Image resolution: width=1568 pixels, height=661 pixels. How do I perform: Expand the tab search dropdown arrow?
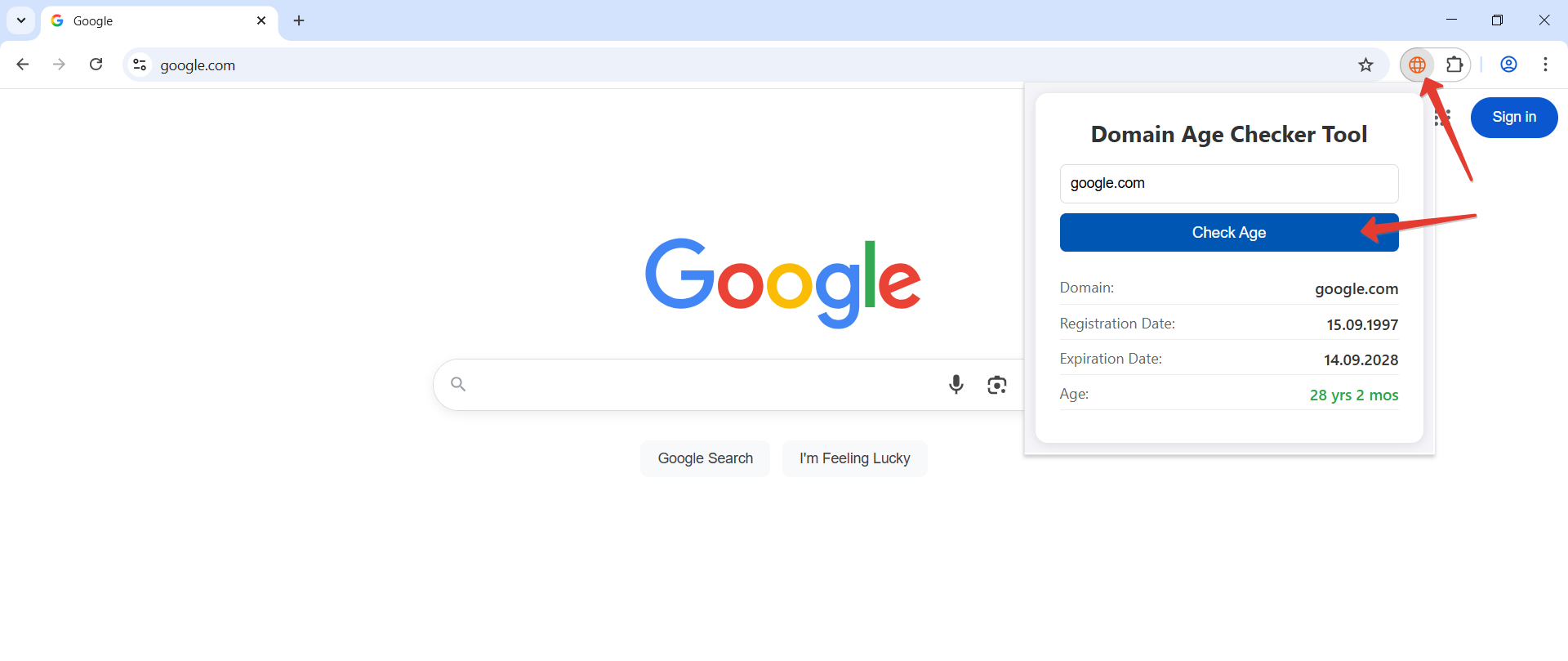click(x=21, y=20)
